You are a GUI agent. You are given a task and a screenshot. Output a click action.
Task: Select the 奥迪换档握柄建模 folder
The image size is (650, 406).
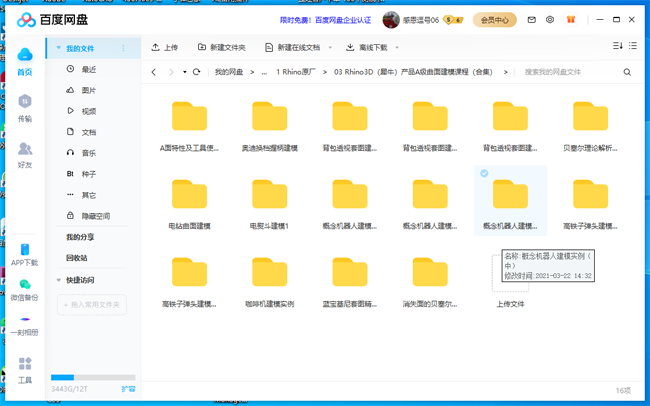click(269, 126)
